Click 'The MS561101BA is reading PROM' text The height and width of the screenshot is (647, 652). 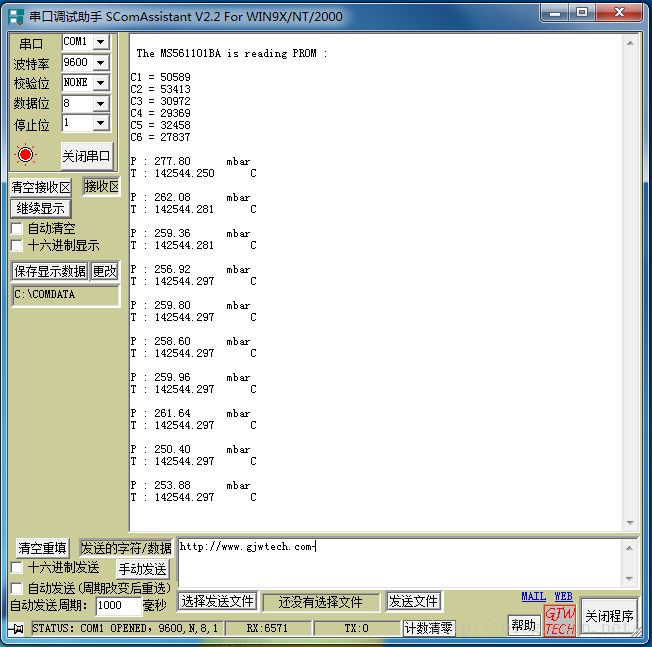point(227,54)
